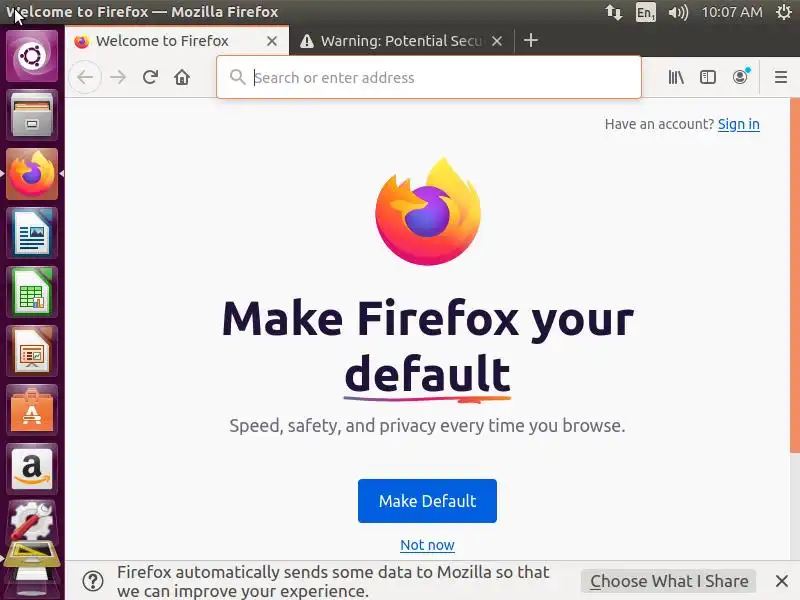Image resolution: width=800 pixels, height=600 pixels.
Task: Open Ubuntu Software from launcher
Action: click(x=32, y=410)
